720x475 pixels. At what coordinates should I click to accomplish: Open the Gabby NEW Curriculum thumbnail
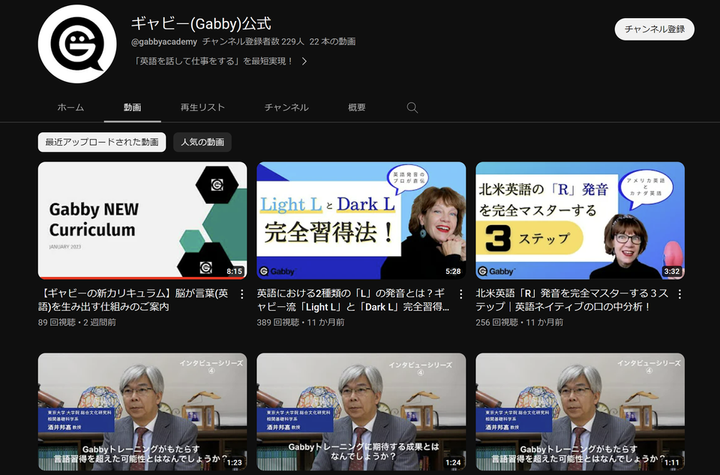click(x=142, y=220)
